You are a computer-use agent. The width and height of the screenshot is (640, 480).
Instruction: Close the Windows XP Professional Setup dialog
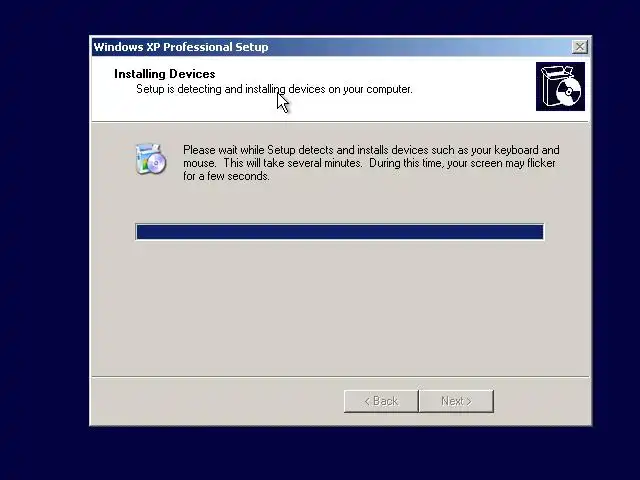tap(580, 47)
